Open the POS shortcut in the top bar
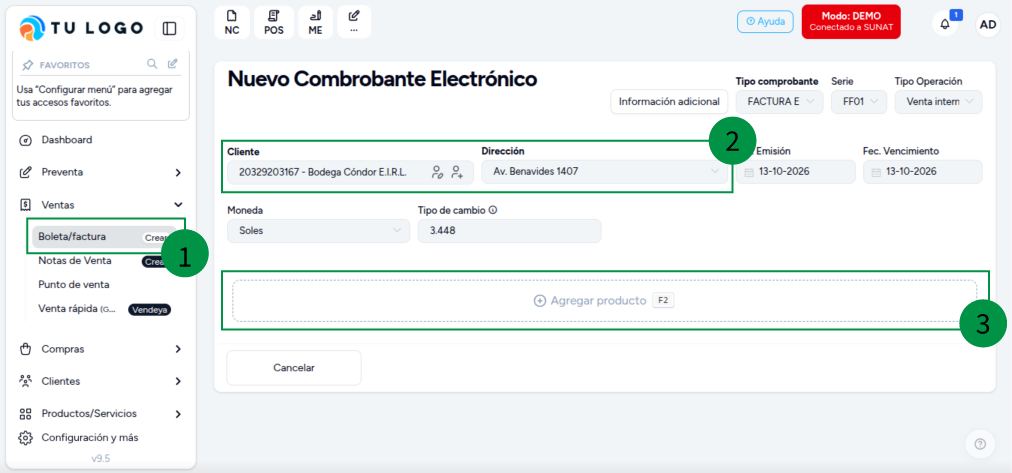 pyautogui.click(x=274, y=23)
